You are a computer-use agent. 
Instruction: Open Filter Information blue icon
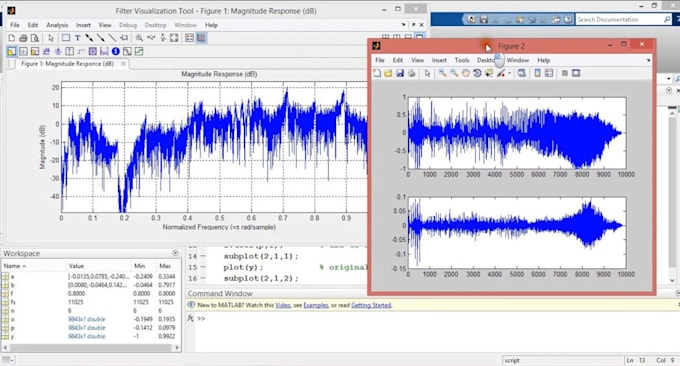tap(115, 52)
